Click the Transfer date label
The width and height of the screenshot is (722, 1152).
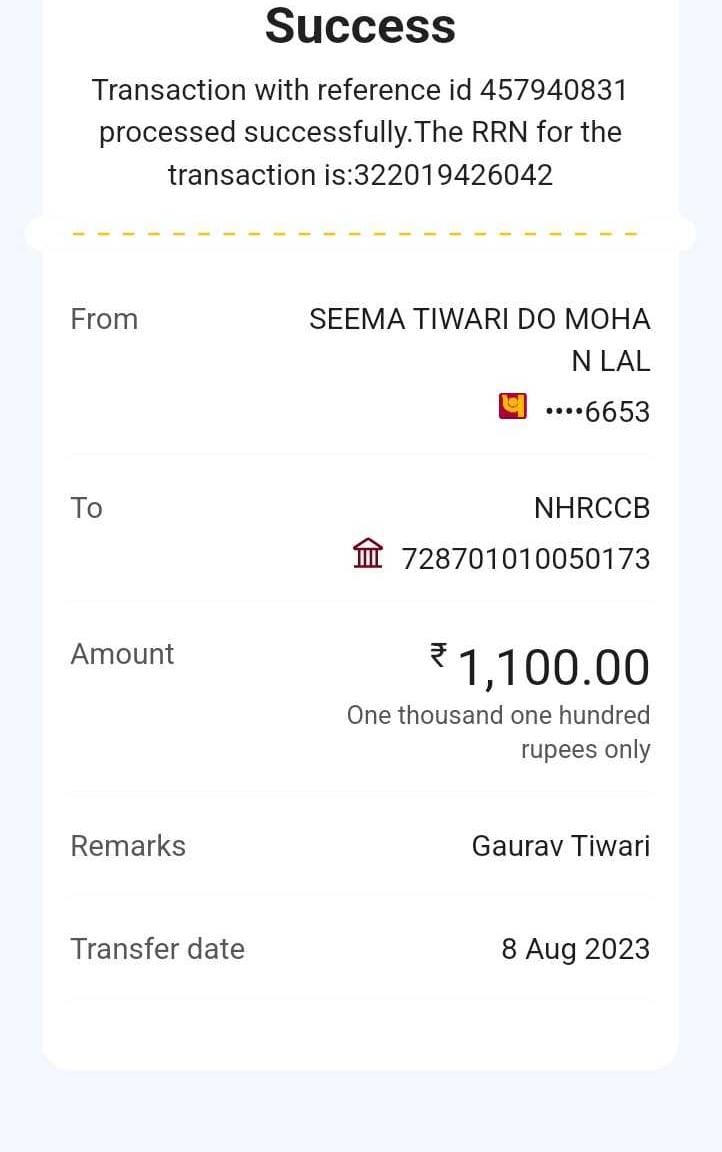click(x=157, y=949)
